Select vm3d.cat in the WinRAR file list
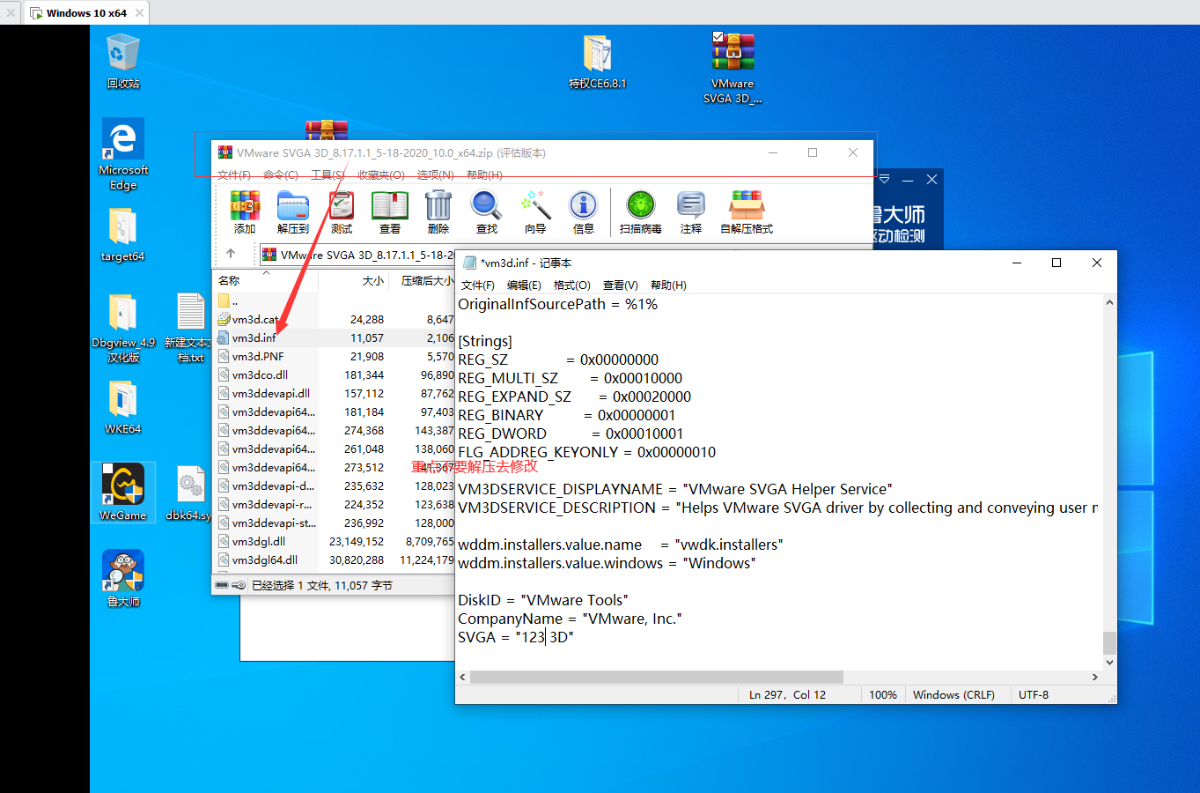The height and width of the screenshot is (793, 1200). [x=335, y=319]
